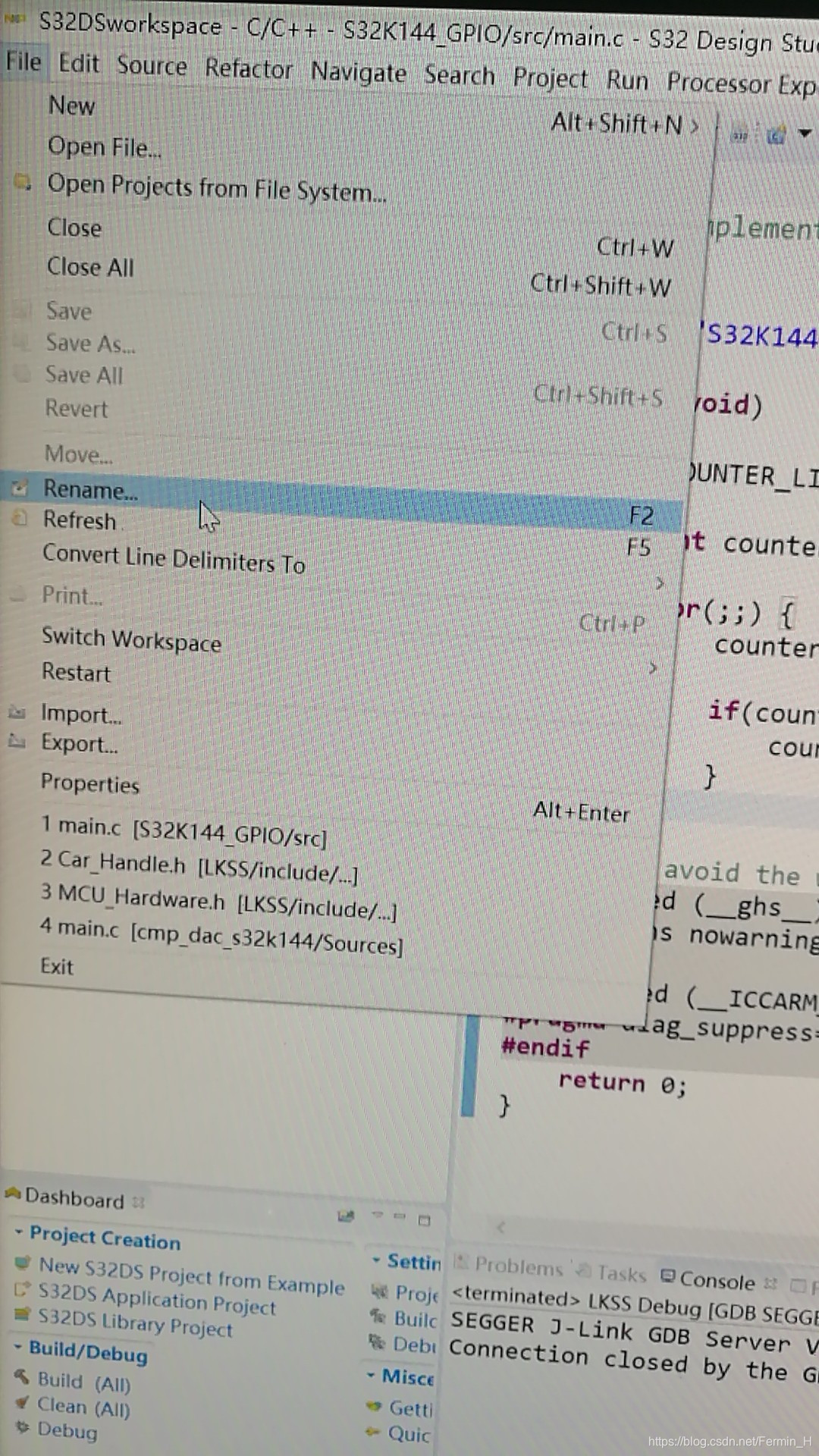
Task: Open the Refactor menu
Action: click(249, 69)
